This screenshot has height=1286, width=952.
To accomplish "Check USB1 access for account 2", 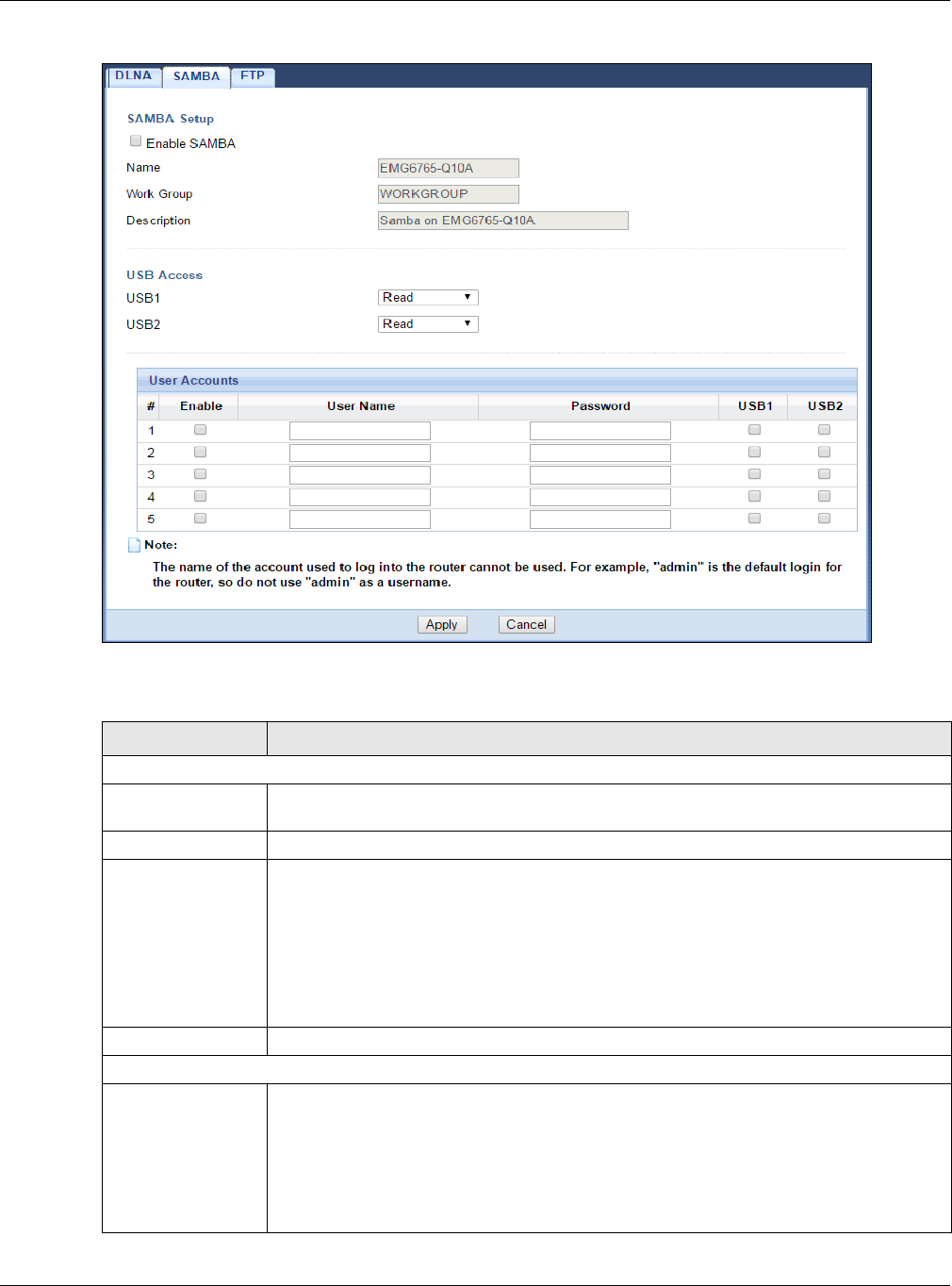I will click(x=754, y=453).
